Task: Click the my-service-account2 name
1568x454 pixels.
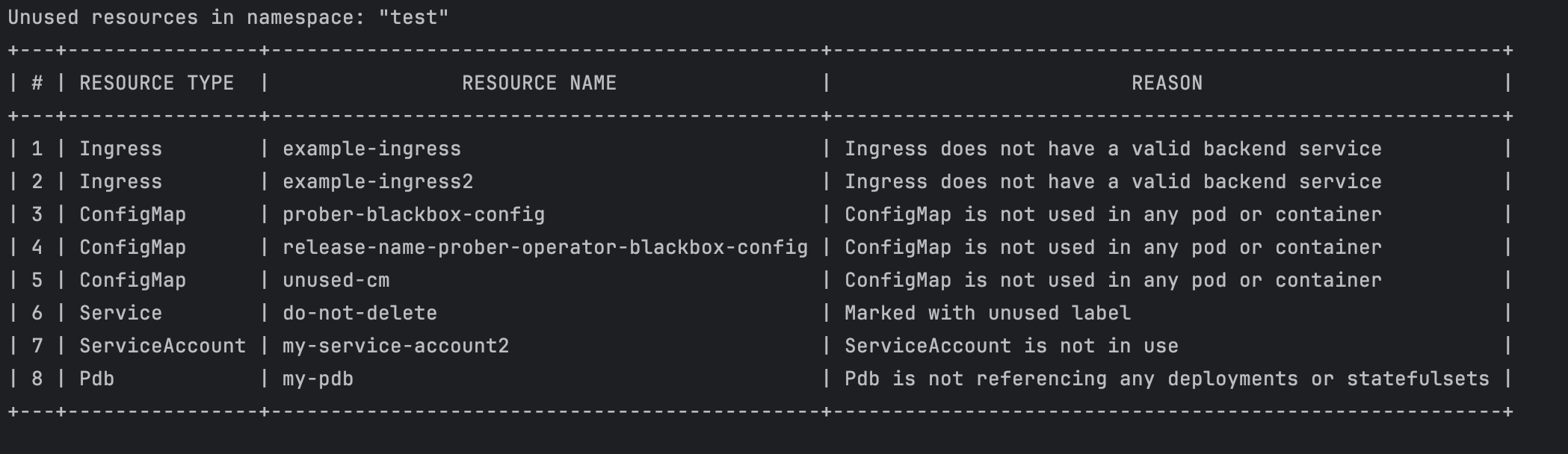Action: point(395,346)
